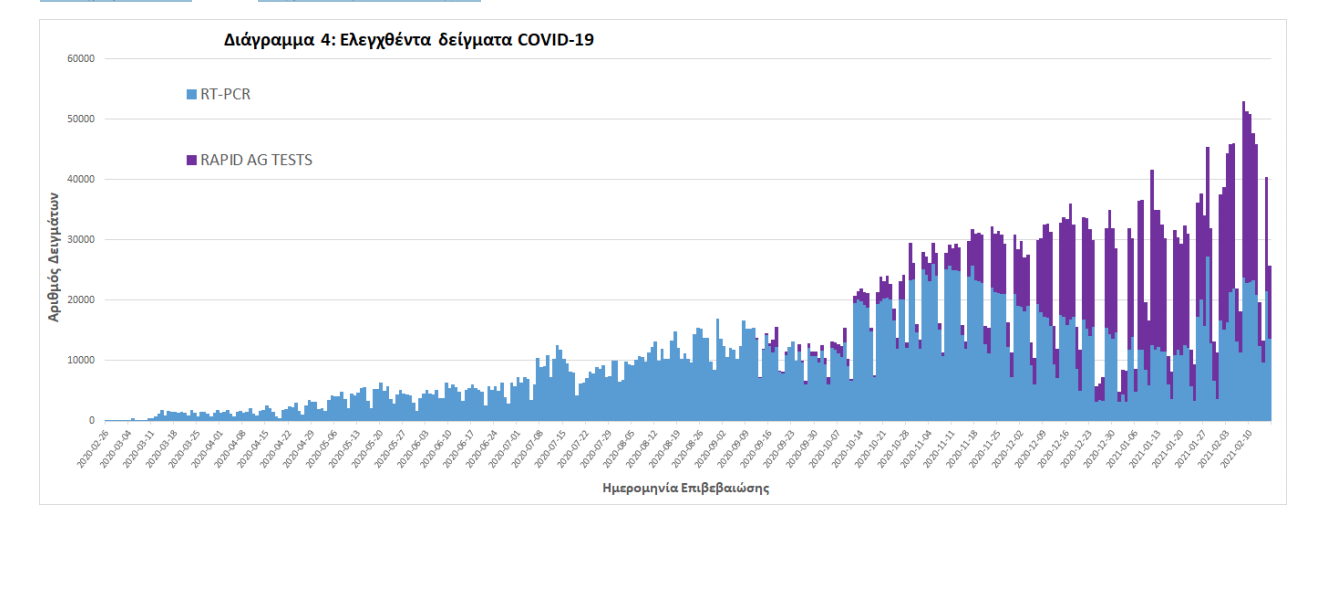Click the 40000 y-axis value label
The image size is (1326, 596).
pyautogui.click(x=80, y=180)
